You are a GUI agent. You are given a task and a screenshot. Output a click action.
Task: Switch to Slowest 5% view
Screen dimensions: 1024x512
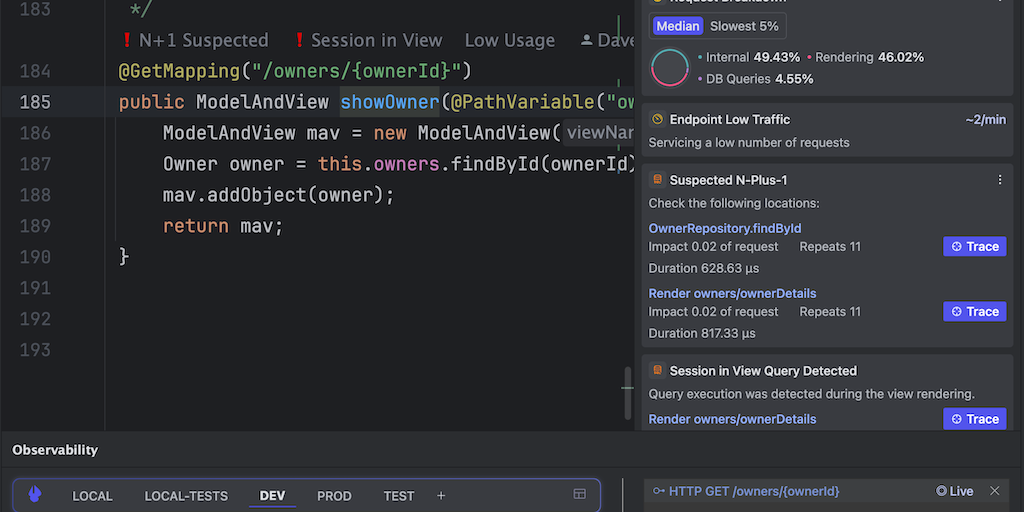(744, 26)
